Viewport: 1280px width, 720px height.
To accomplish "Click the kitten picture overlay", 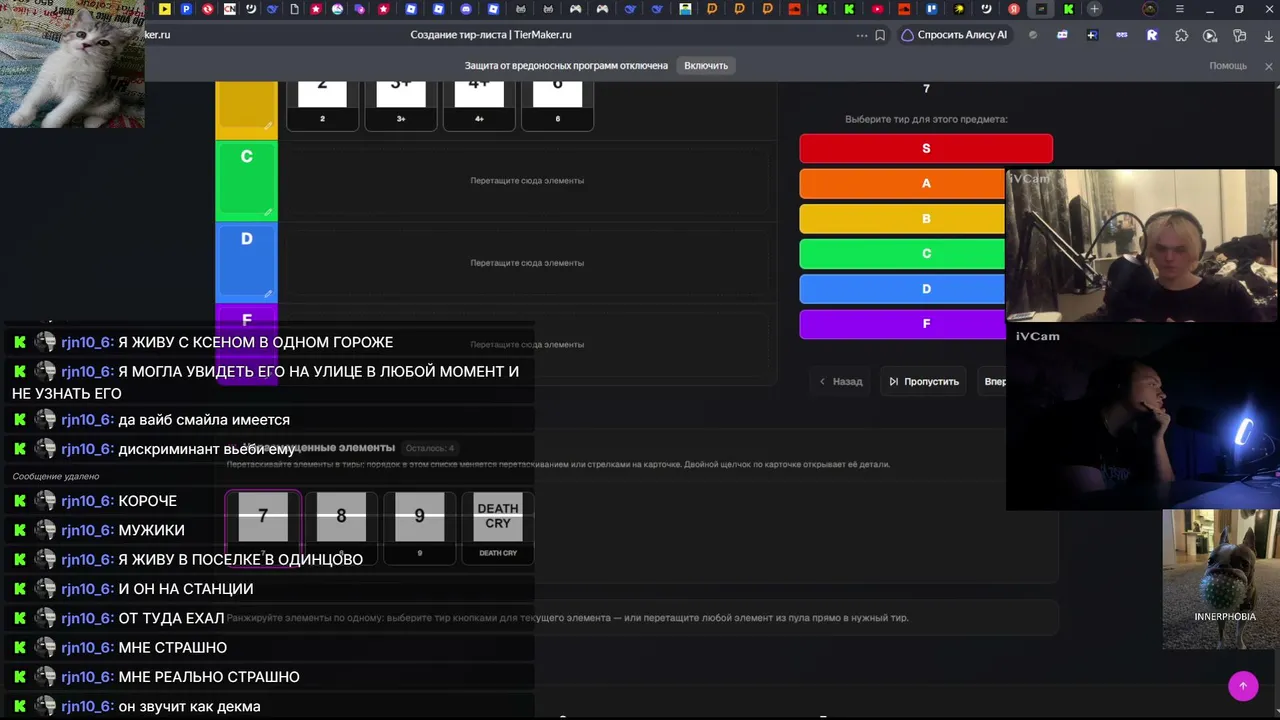I will [x=72, y=64].
